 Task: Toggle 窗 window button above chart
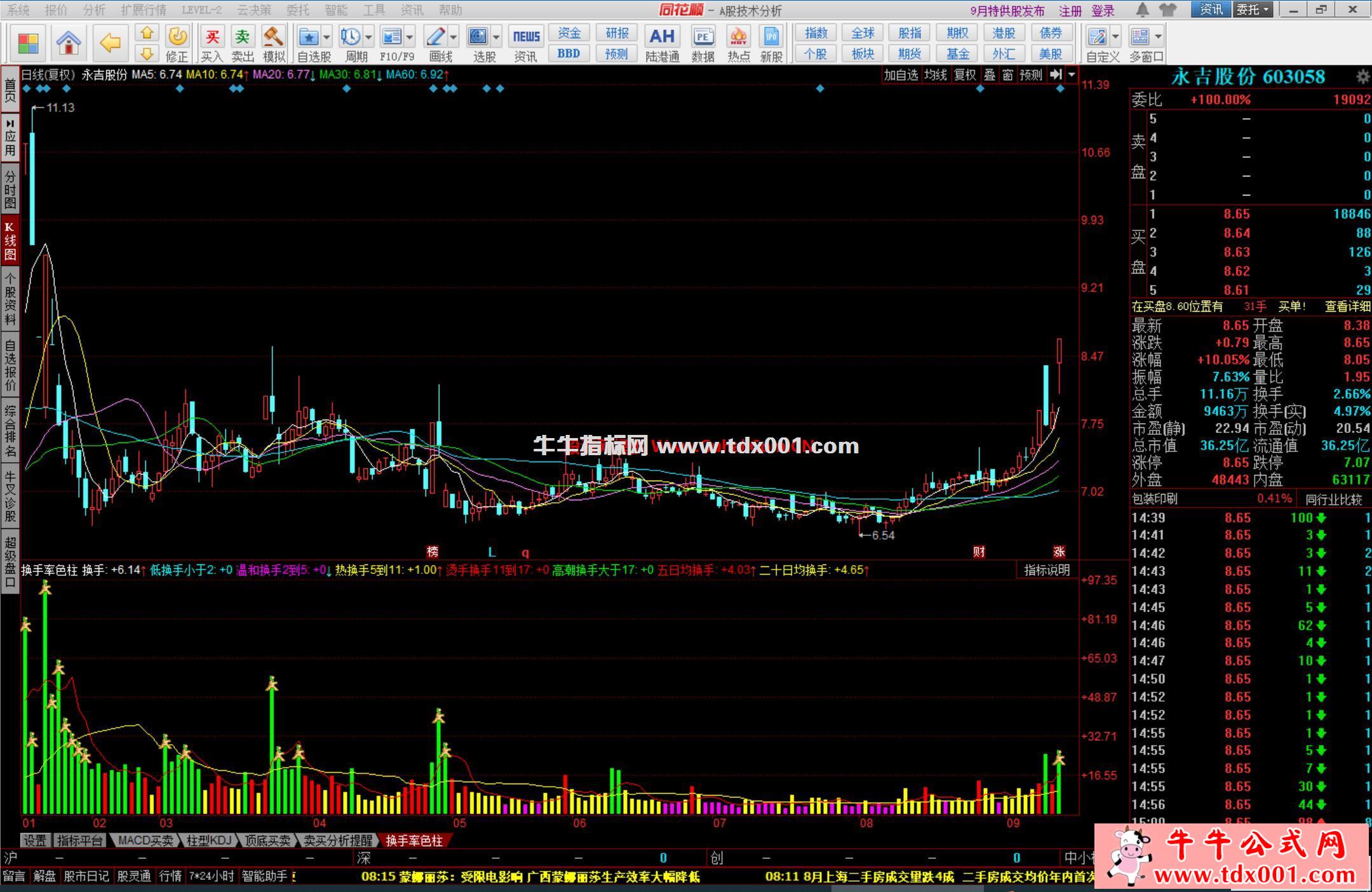tap(1008, 75)
